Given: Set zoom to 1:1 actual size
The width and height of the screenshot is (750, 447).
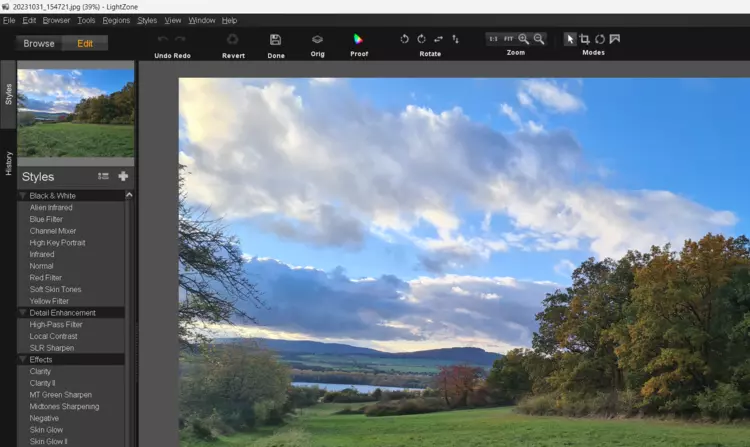Looking at the screenshot, I should pos(493,39).
